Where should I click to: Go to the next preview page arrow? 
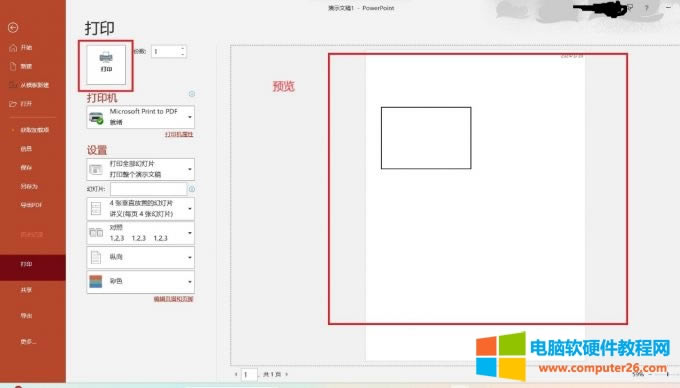pyautogui.click(x=286, y=374)
